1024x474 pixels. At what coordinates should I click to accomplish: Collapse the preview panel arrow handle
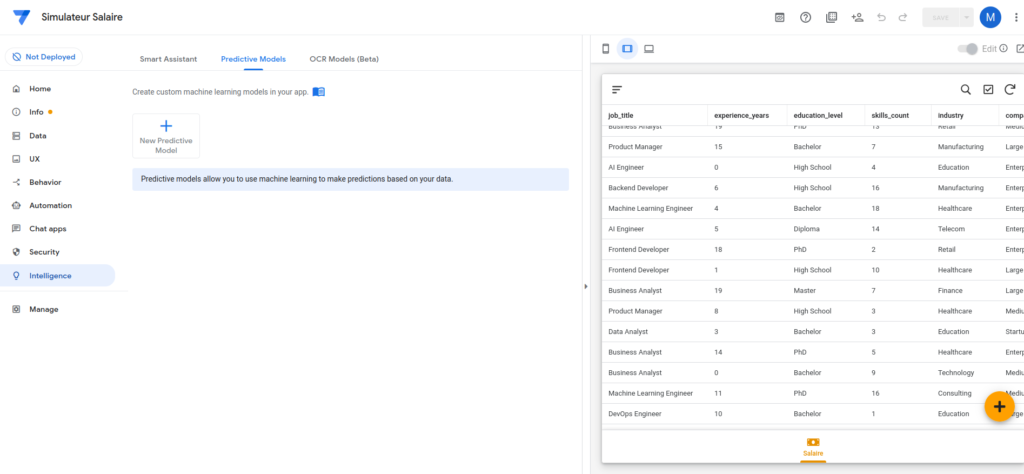tap(586, 286)
